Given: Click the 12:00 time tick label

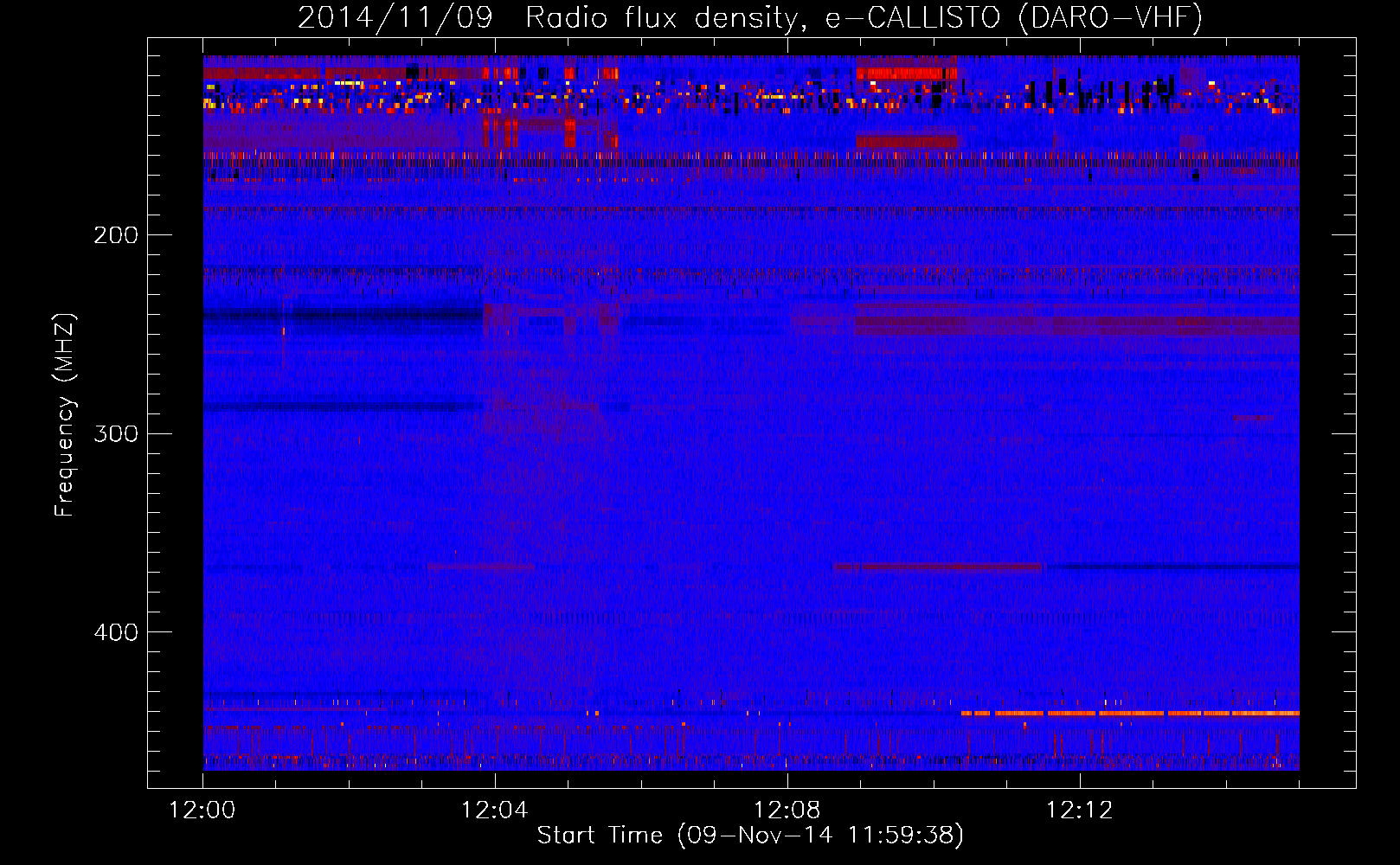Looking at the screenshot, I should point(202,811).
